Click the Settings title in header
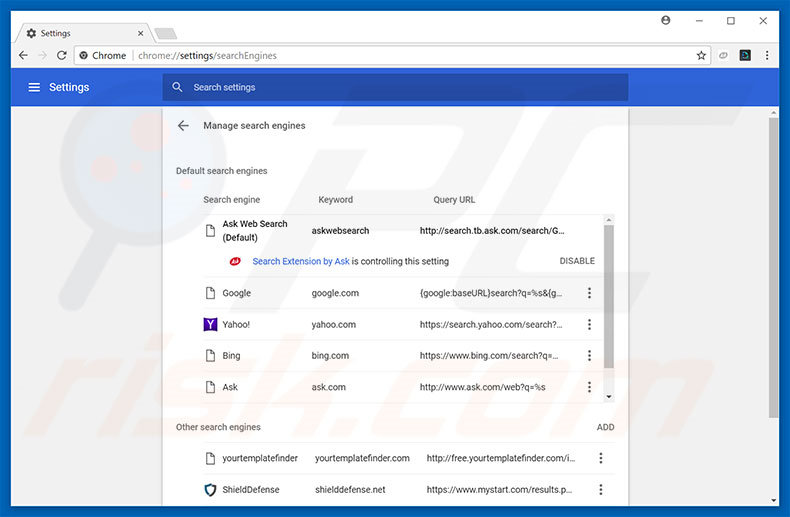Viewport: 790px width, 517px height. click(69, 87)
